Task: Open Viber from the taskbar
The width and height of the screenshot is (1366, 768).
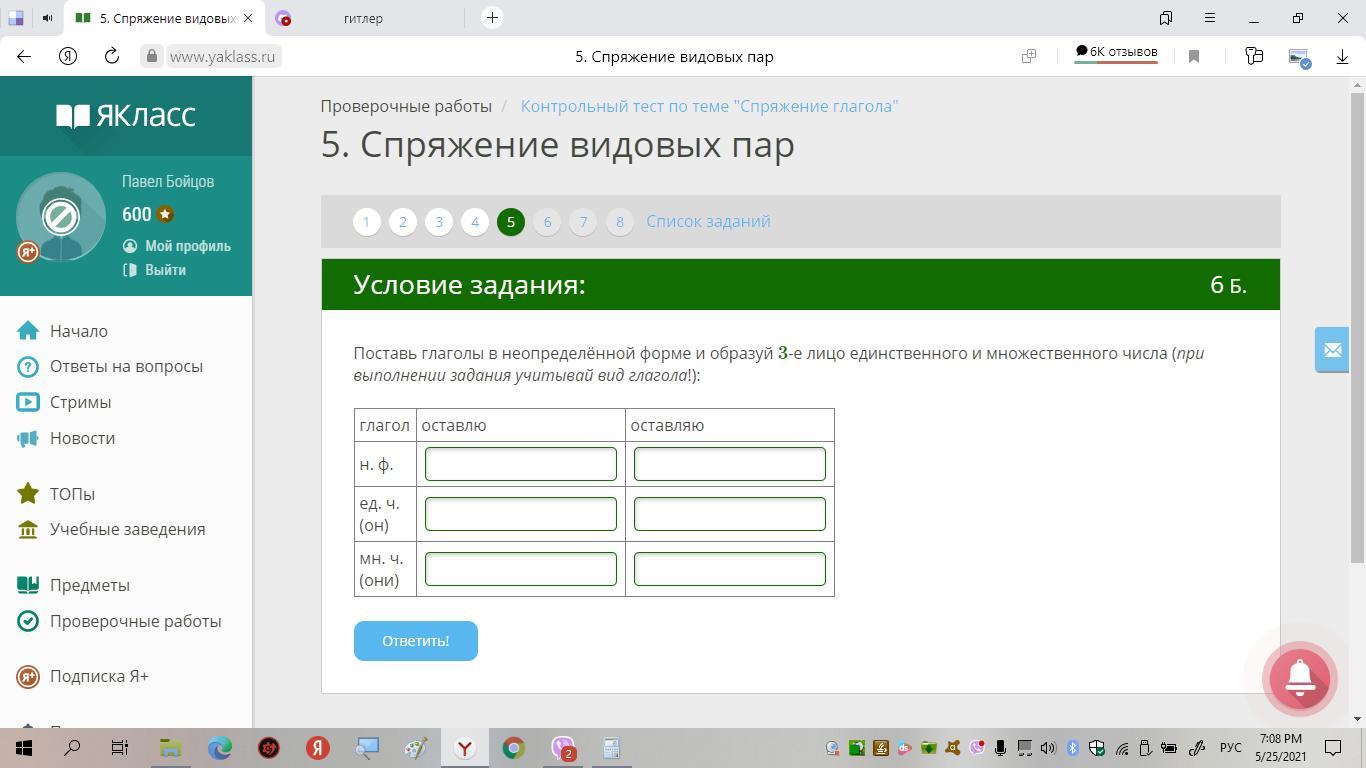Action: click(x=563, y=747)
